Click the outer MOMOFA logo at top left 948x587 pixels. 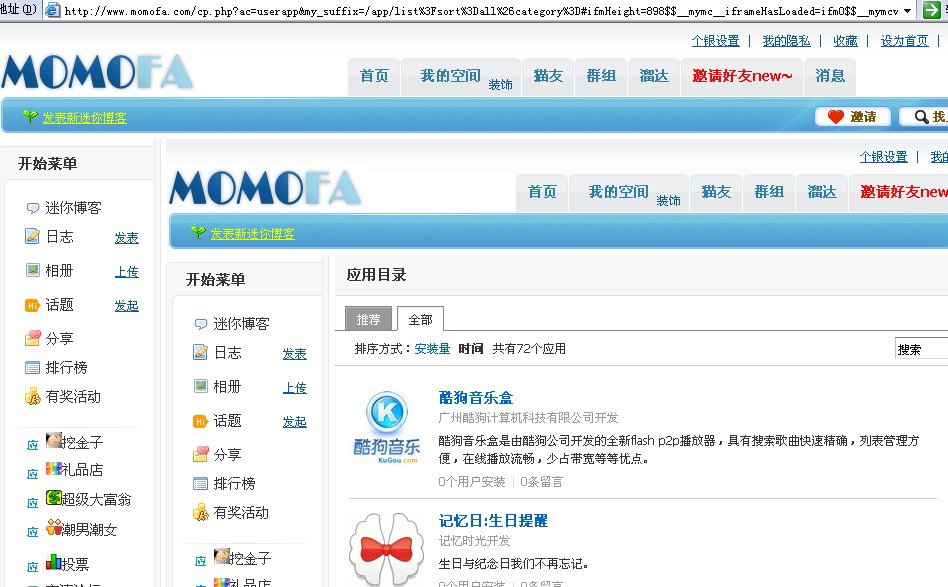coord(97,72)
